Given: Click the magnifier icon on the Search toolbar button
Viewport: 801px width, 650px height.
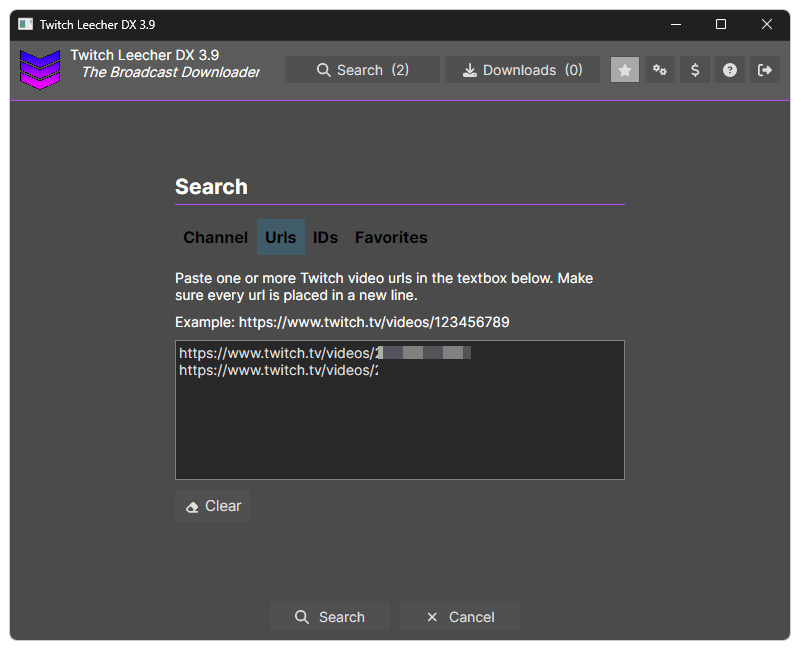Looking at the screenshot, I should (322, 70).
